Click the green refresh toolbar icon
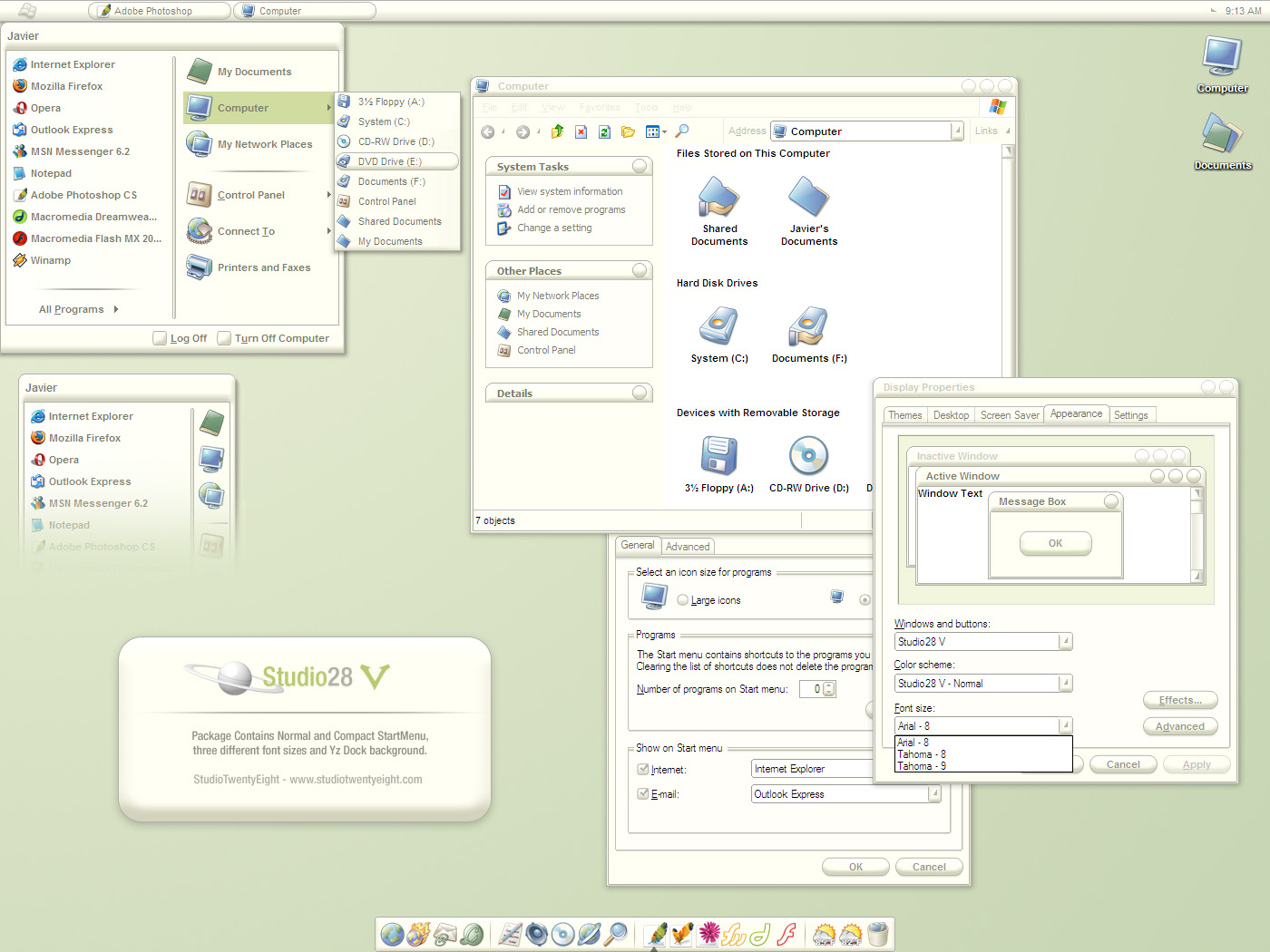 click(605, 131)
